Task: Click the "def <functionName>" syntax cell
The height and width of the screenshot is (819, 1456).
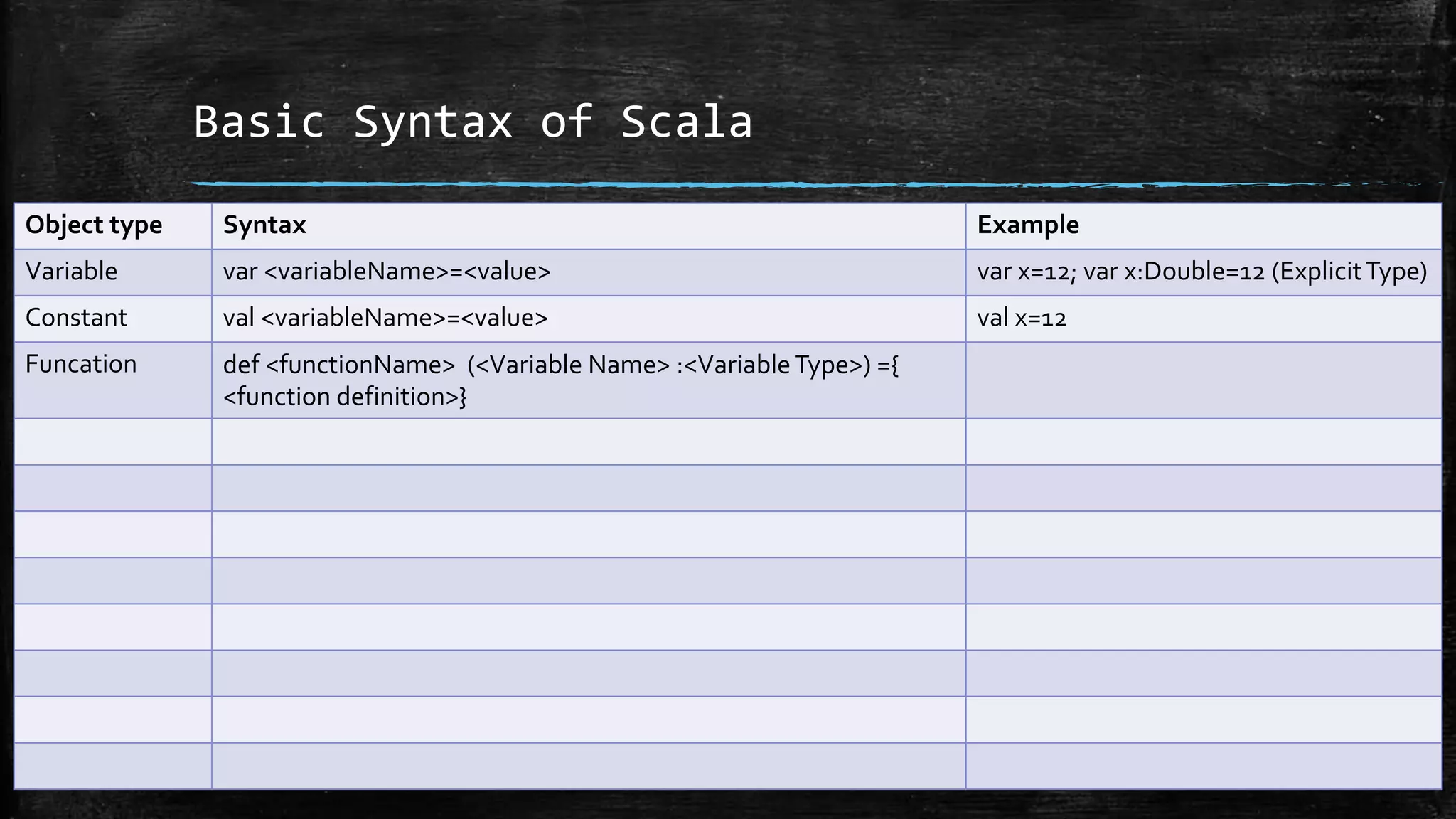Action: pyautogui.click(x=589, y=380)
